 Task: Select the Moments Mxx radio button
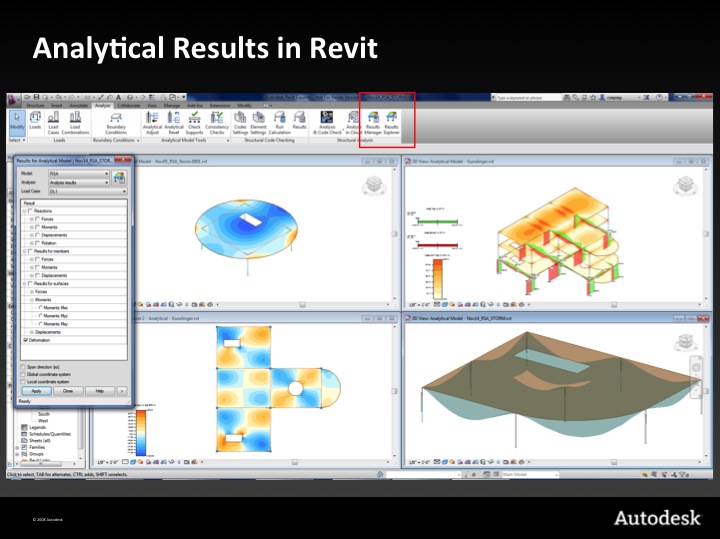pyautogui.click(x=40, y=308)
